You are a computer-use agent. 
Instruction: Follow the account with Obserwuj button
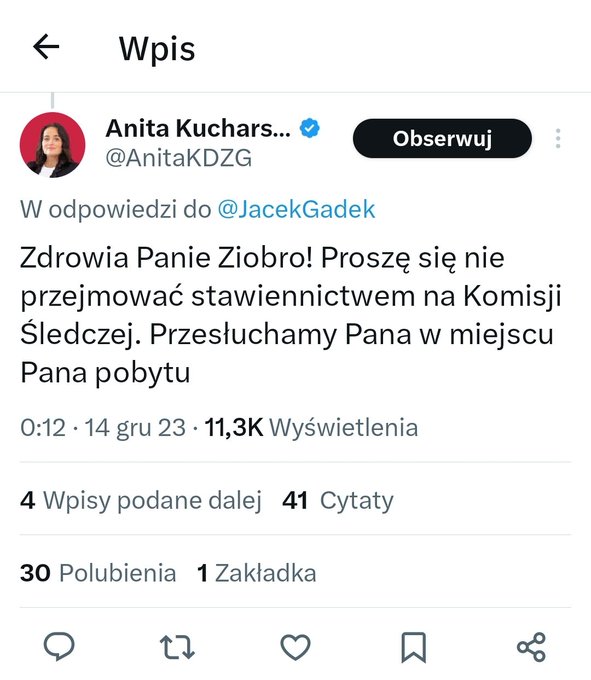pos(442,138)
